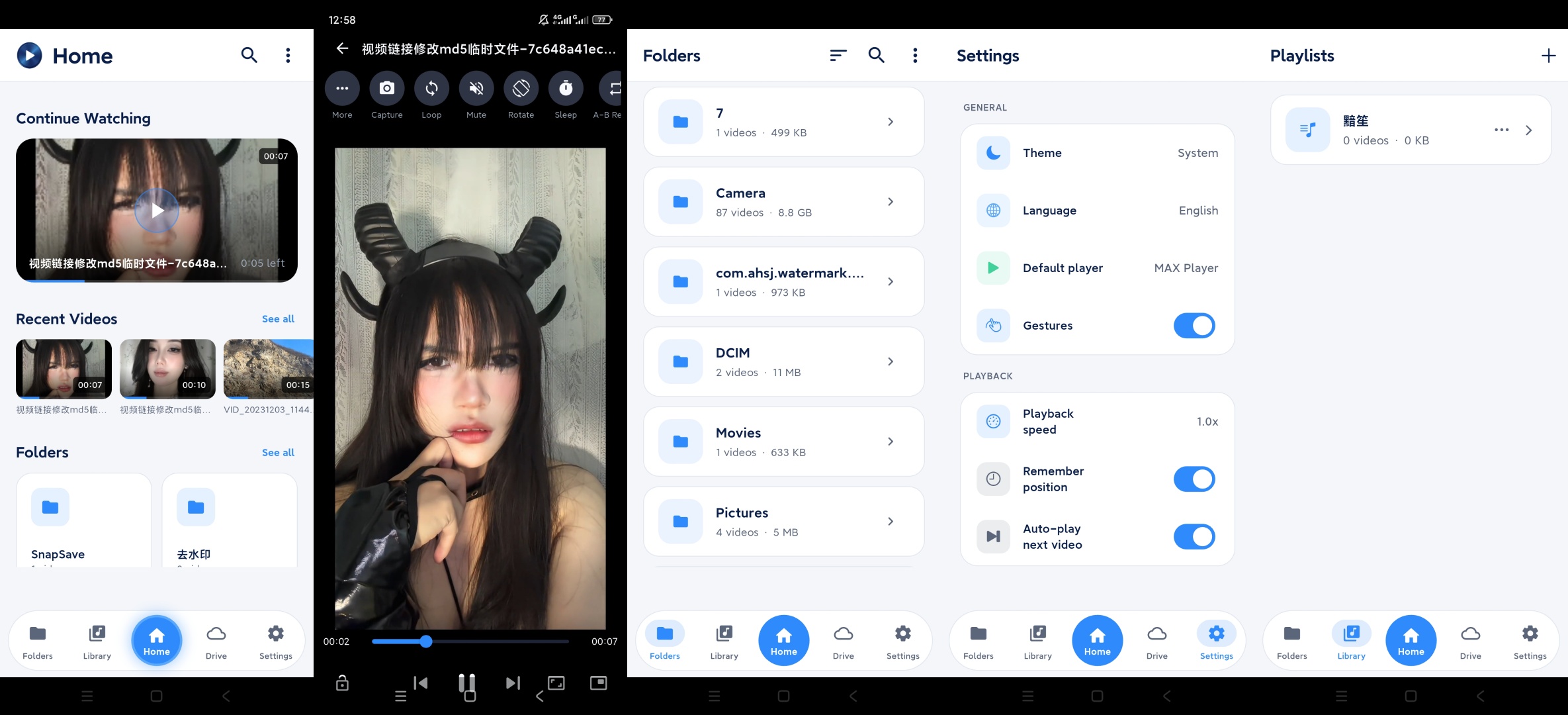
Task: Tap the Mute speaker icon
Action: [x=476, y=88]
